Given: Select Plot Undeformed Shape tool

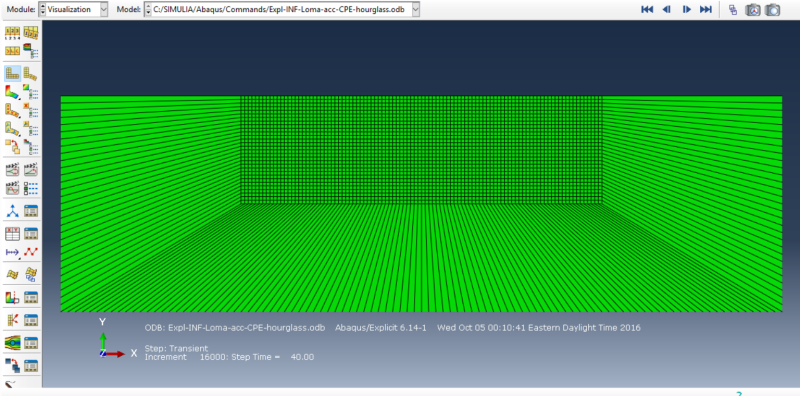Looking at the screenshot, I should [x=12, y=73].
